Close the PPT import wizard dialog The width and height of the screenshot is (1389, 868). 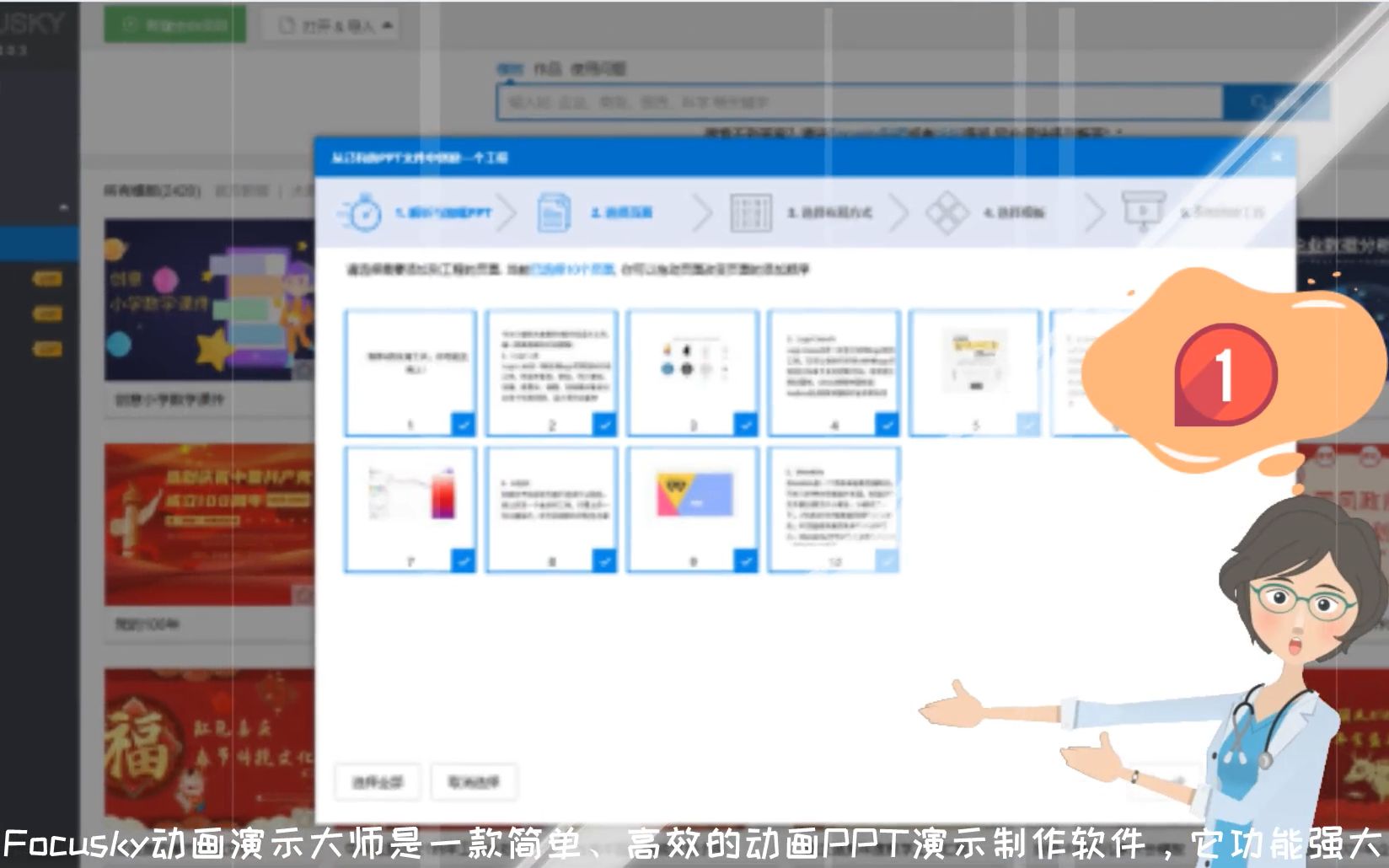pyautogui.click(x=1277, y=157)
